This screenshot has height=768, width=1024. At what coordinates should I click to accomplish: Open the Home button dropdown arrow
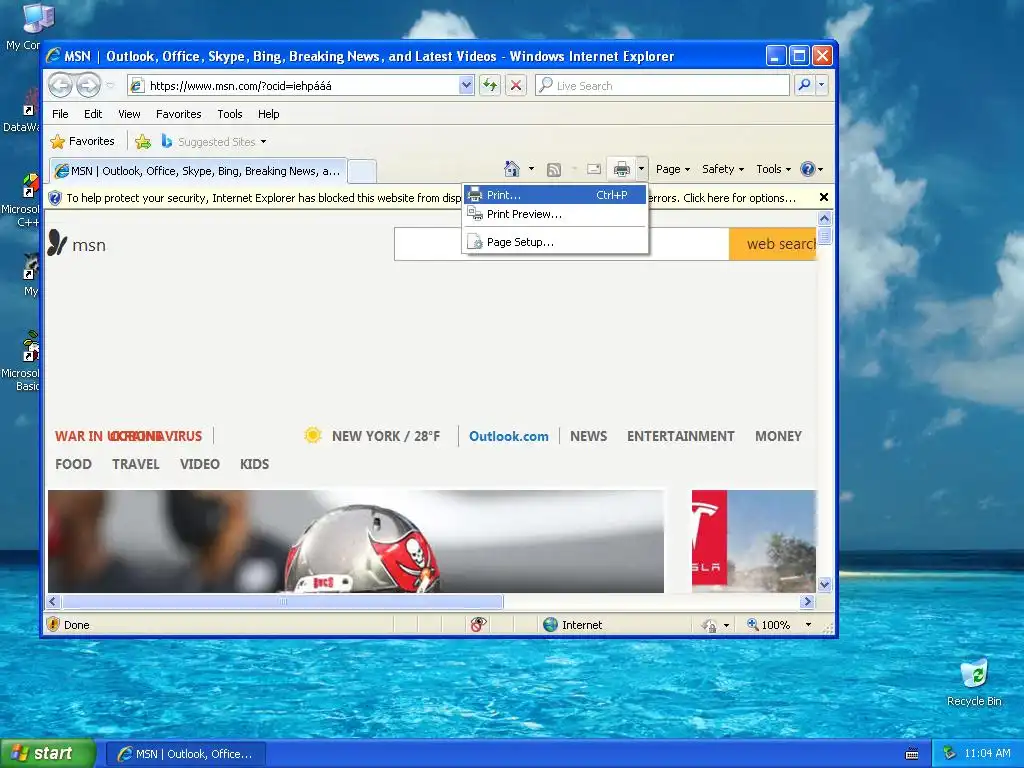tap(531, 169)
